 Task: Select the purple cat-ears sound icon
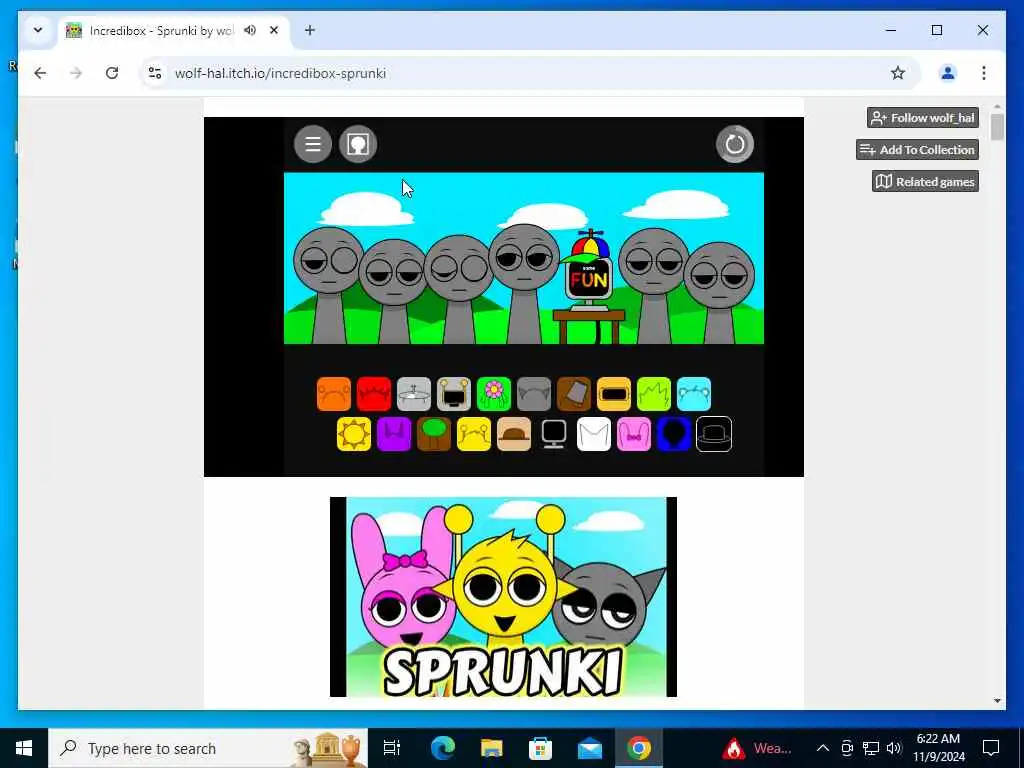pyautogui.click(x=394, y=434)
